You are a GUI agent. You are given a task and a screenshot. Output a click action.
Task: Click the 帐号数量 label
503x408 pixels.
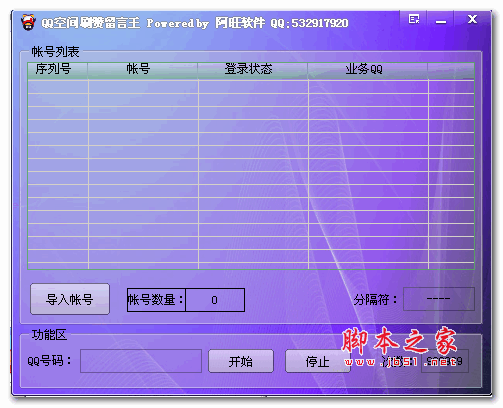(156, 300)
